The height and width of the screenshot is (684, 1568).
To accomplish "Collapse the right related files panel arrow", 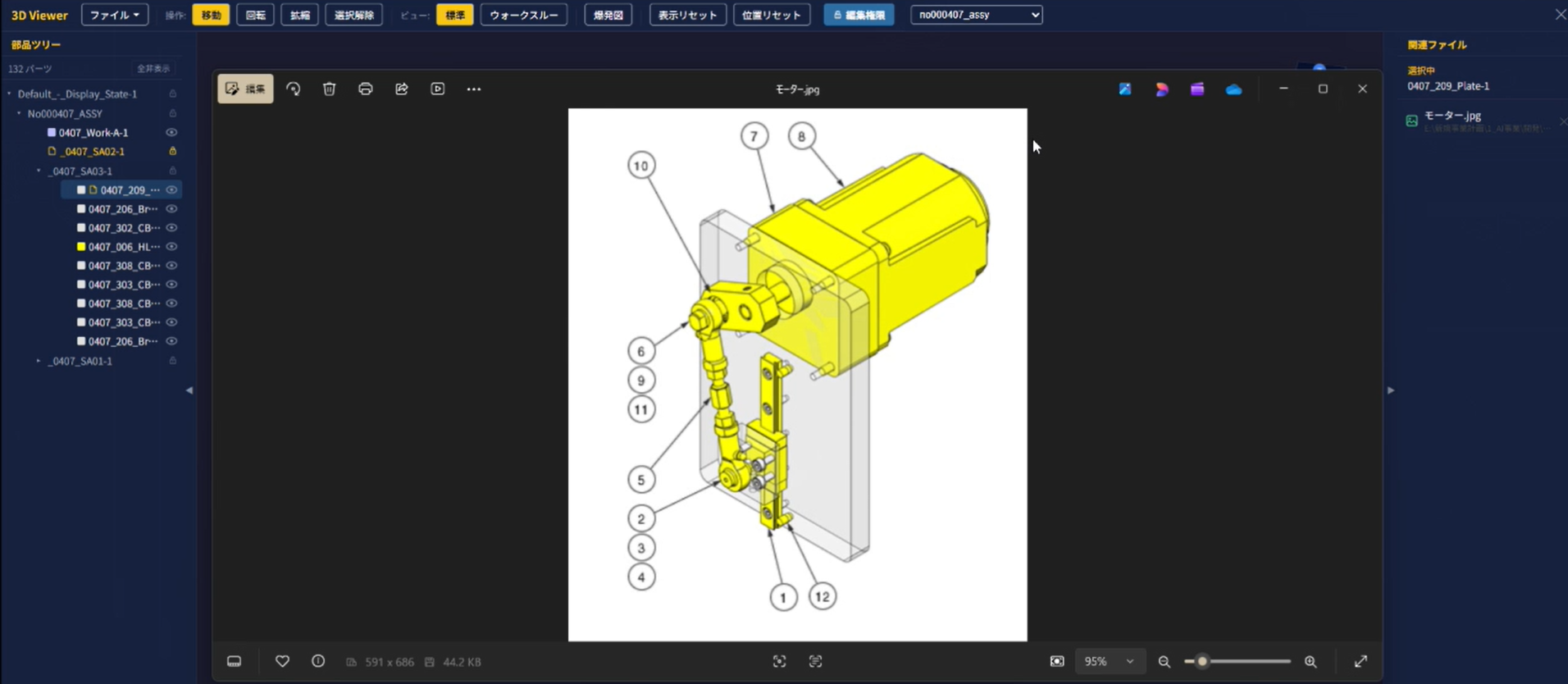I will click(x=1390, y=390).
